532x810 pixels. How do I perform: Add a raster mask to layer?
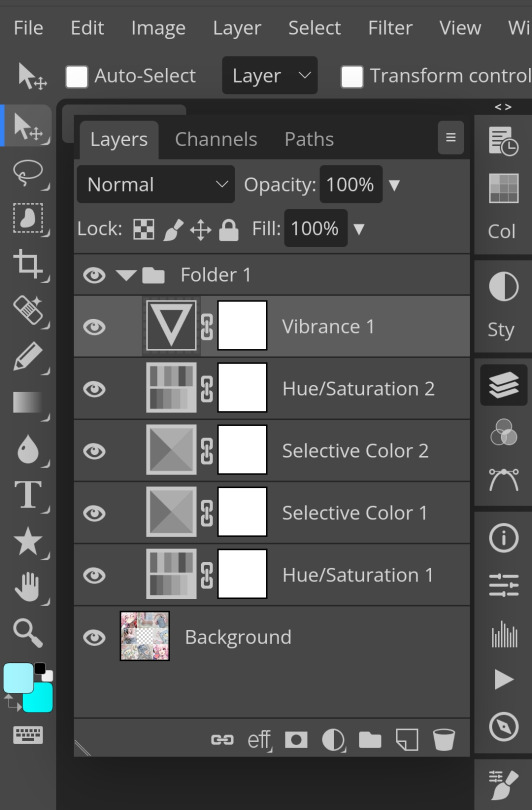click(296, 740)
